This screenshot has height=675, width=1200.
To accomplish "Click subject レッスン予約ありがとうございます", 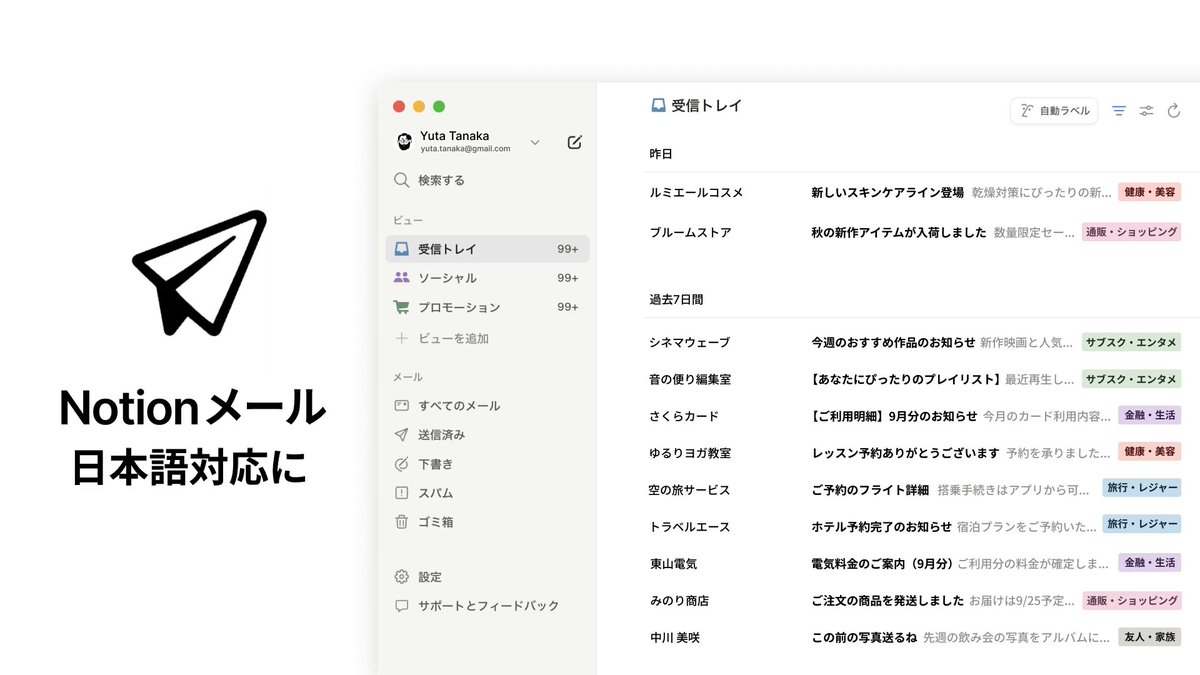I will (905, 452).
